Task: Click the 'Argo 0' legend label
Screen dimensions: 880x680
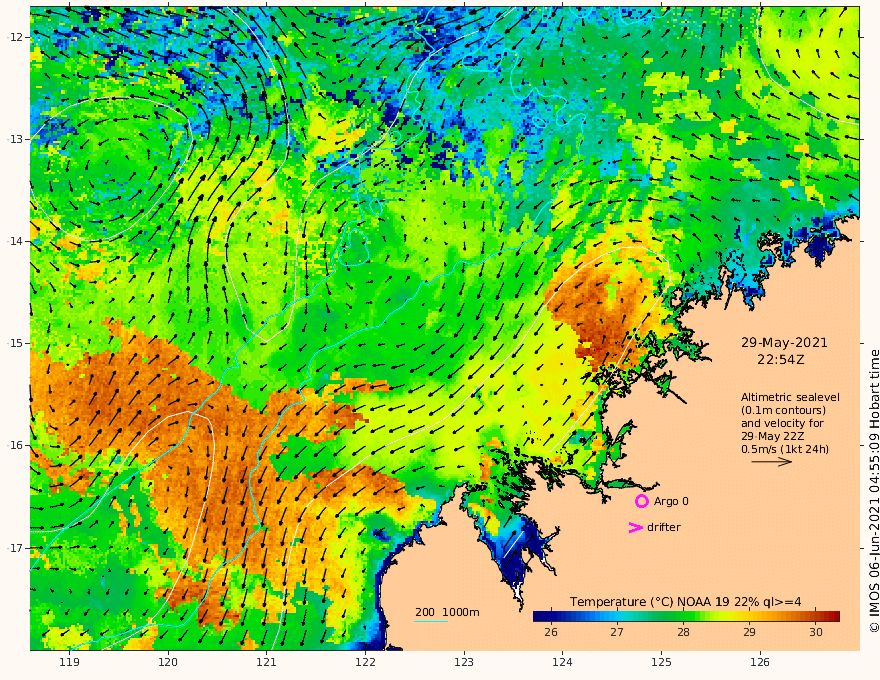Action: point(671,501)
